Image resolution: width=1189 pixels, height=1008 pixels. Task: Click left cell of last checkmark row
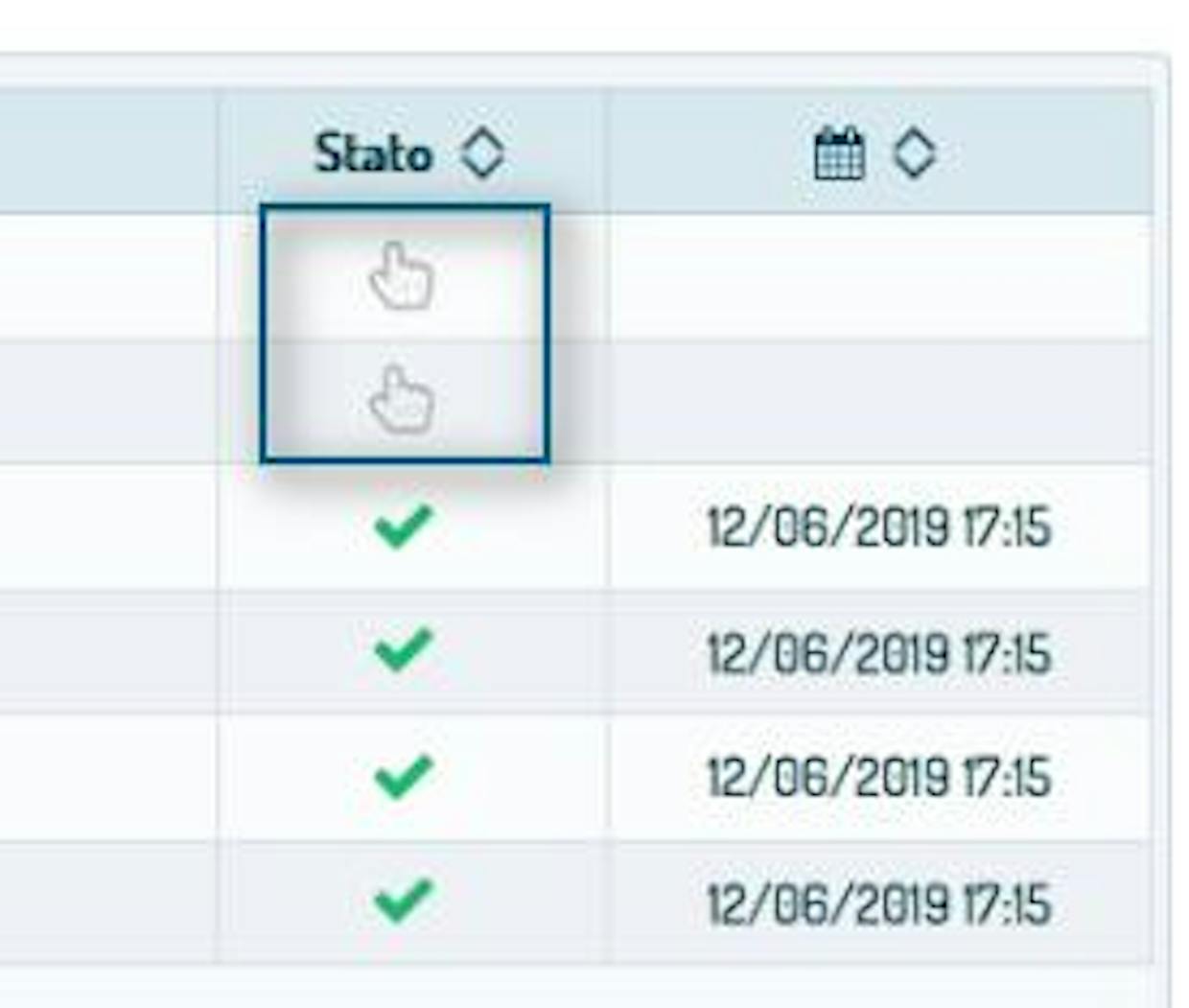[108, 902]
